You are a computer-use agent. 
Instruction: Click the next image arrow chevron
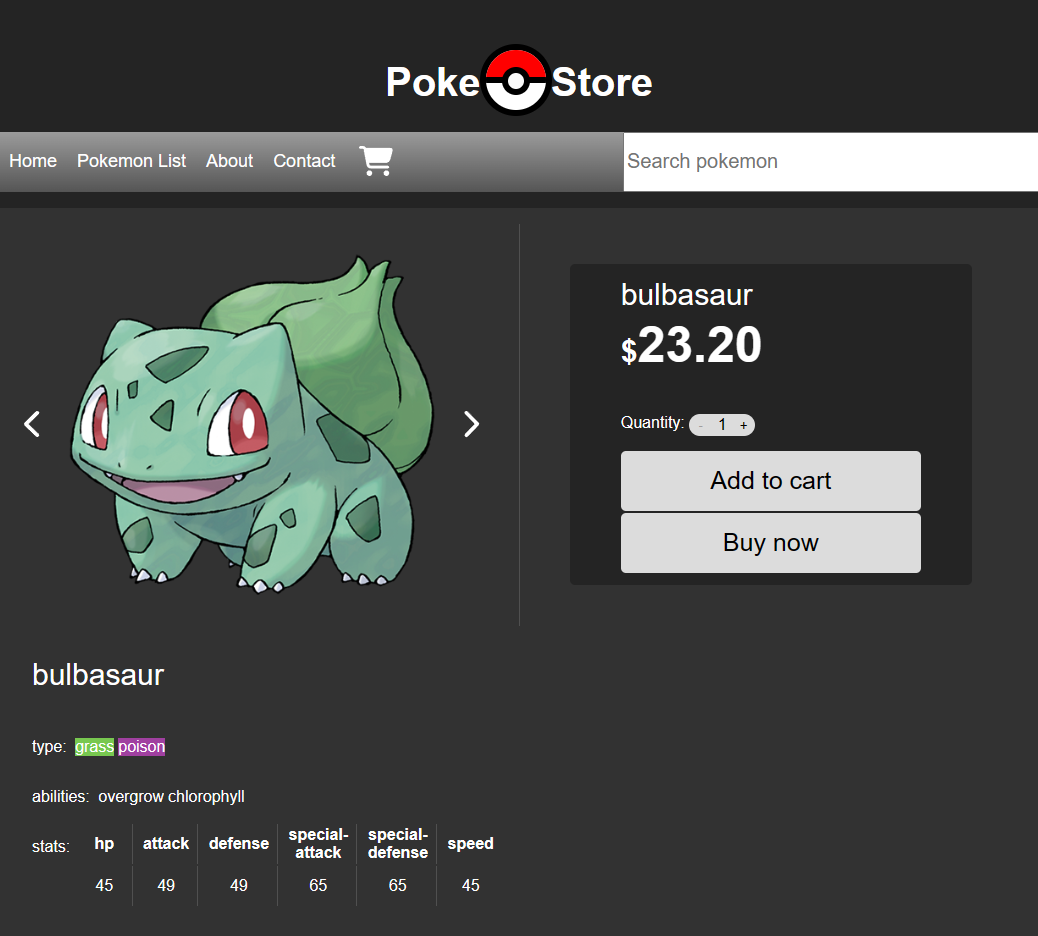point(471,424)
